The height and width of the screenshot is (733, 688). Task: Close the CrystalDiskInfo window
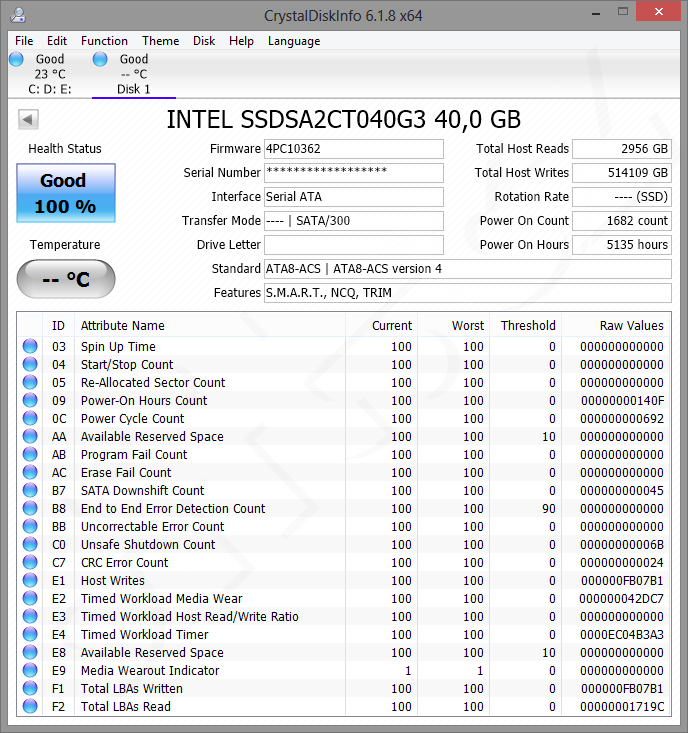coord(659,12)
